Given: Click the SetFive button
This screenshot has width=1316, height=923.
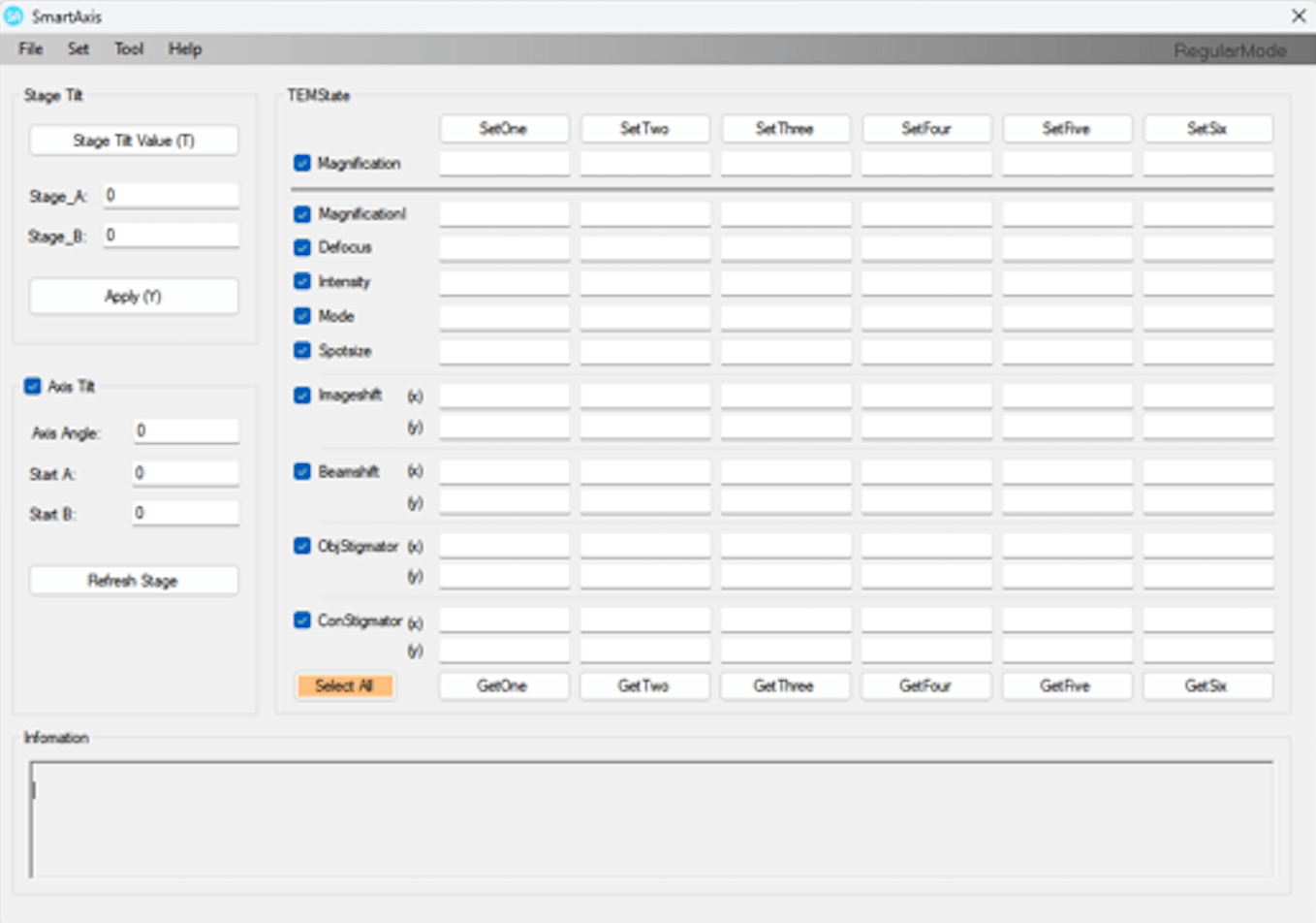Looking at the screenshot, I should [1067, 128].
